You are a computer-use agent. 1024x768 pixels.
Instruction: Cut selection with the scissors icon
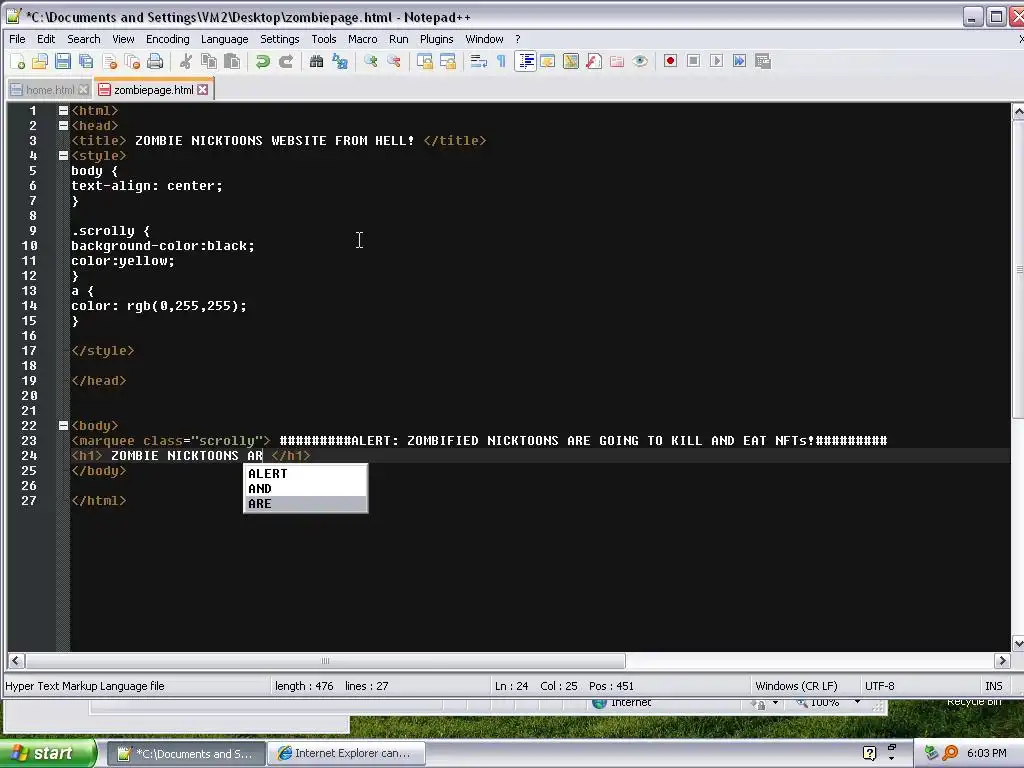186,61
